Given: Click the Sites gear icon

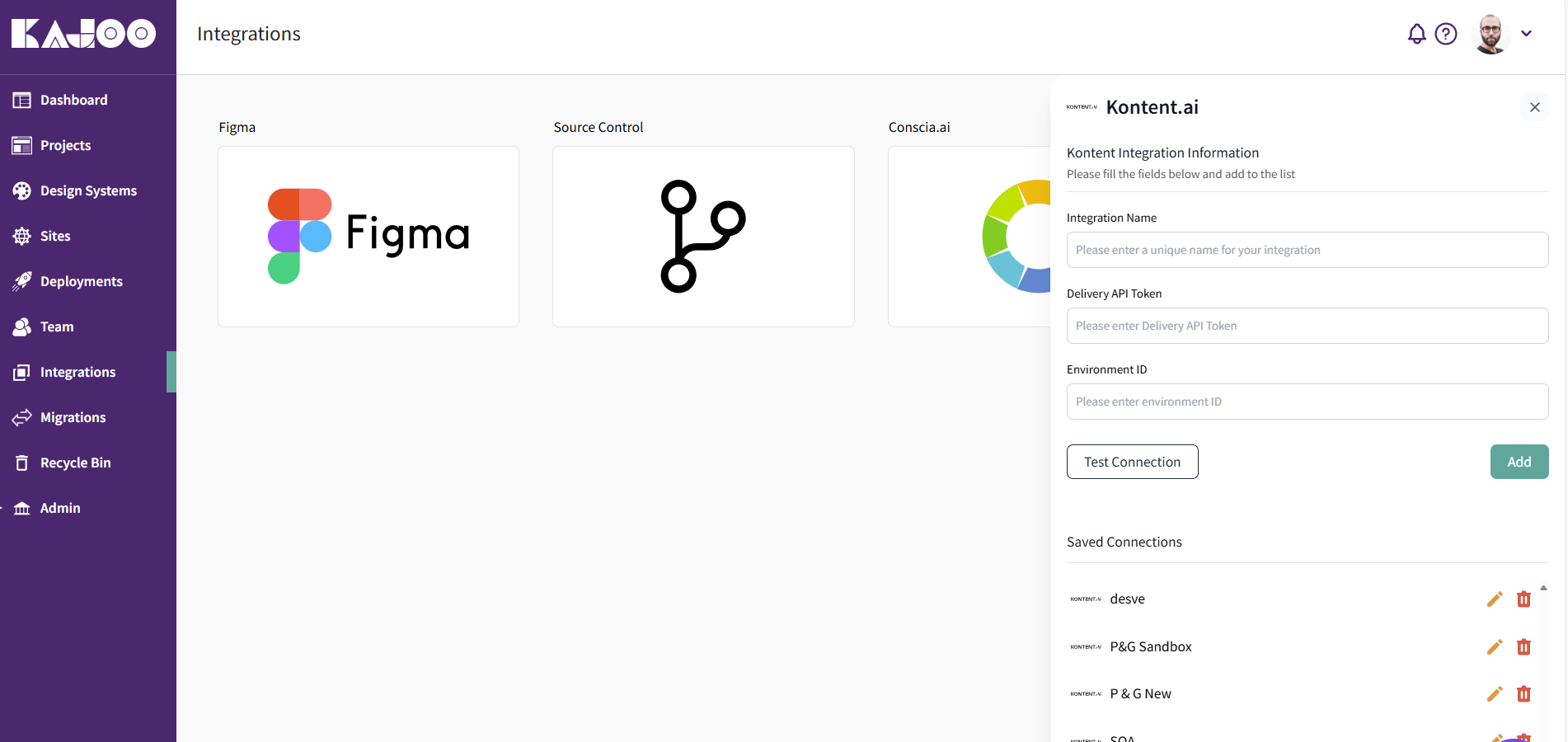Looking at the screenshot, I should point(22,236).
